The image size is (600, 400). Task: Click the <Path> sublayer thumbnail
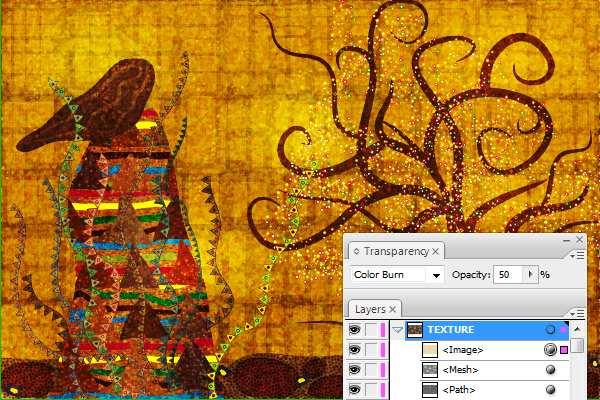pos(430,390)
